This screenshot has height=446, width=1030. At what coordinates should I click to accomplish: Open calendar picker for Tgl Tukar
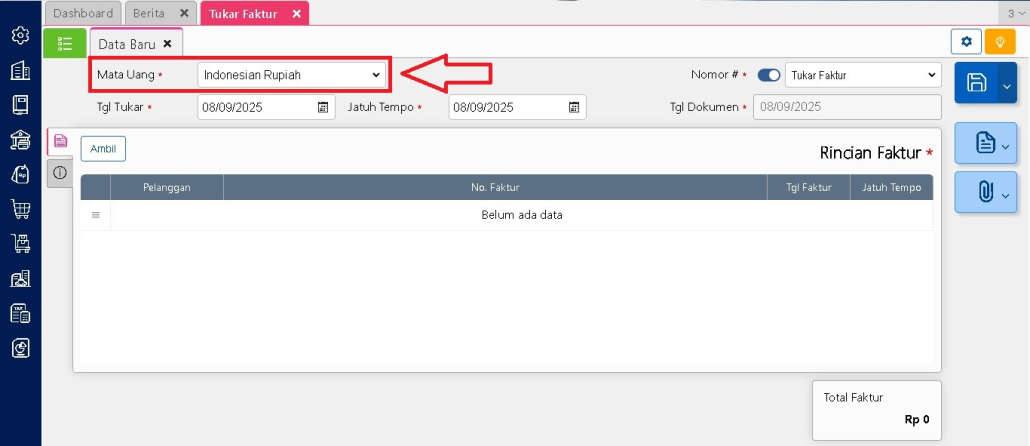[x=323, y=108]
